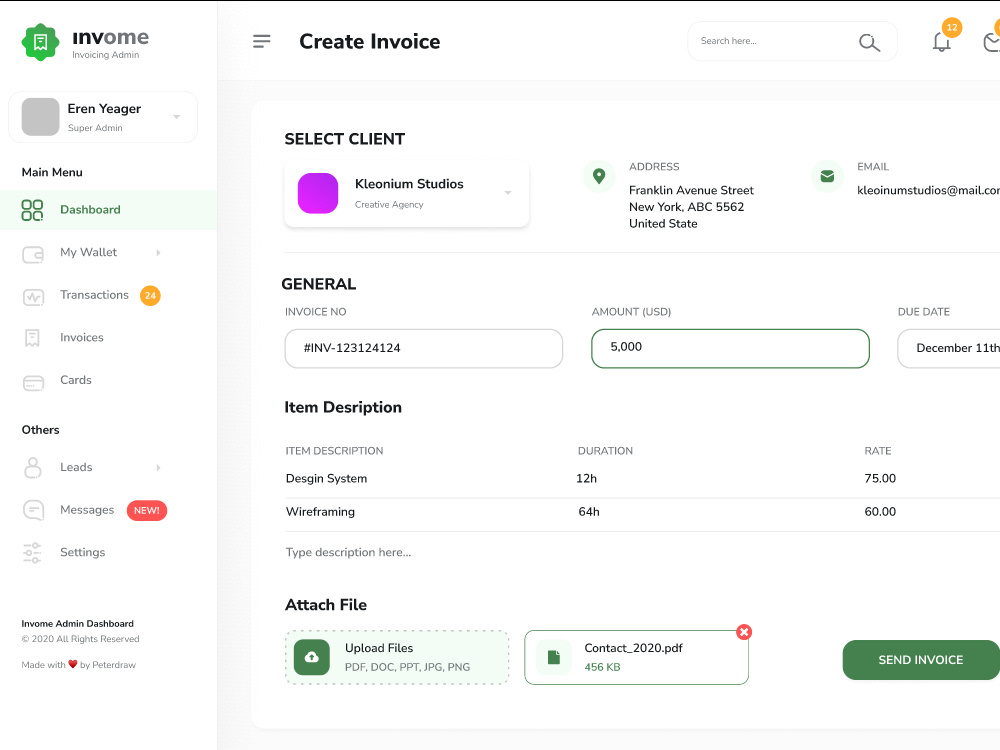This screenshot has height=750, width=1000.
Task: Click the Send Invoice button
Action: click(x=921, y=660)
